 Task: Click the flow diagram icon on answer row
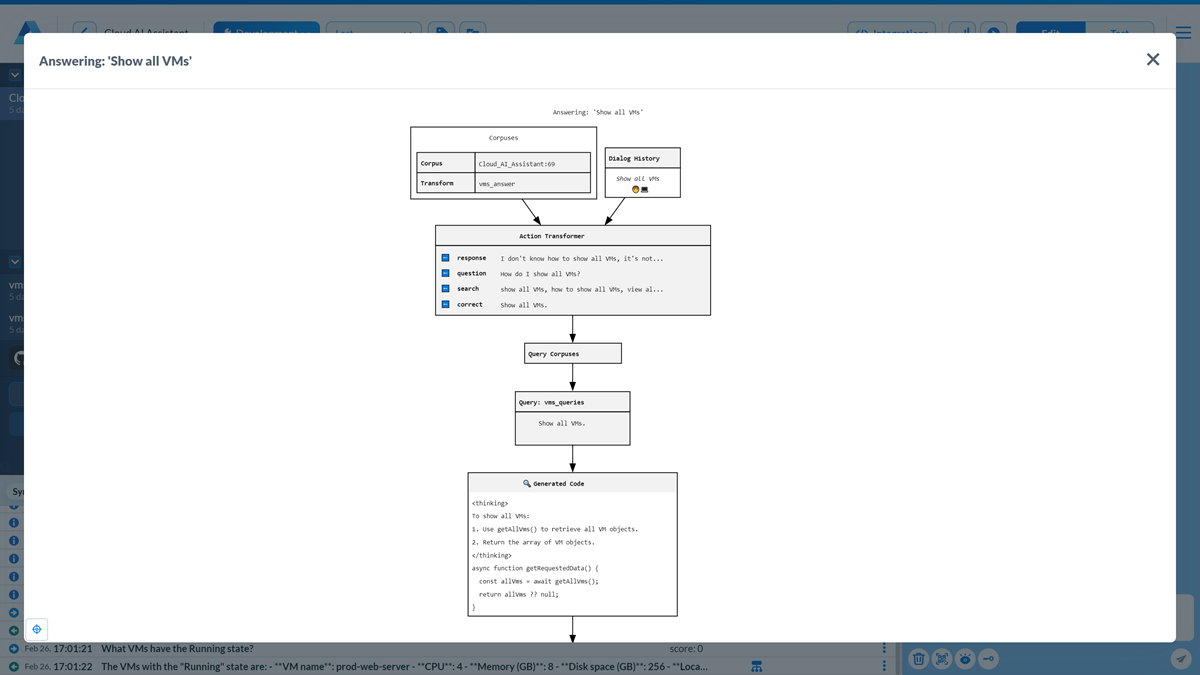click(757, 666)
